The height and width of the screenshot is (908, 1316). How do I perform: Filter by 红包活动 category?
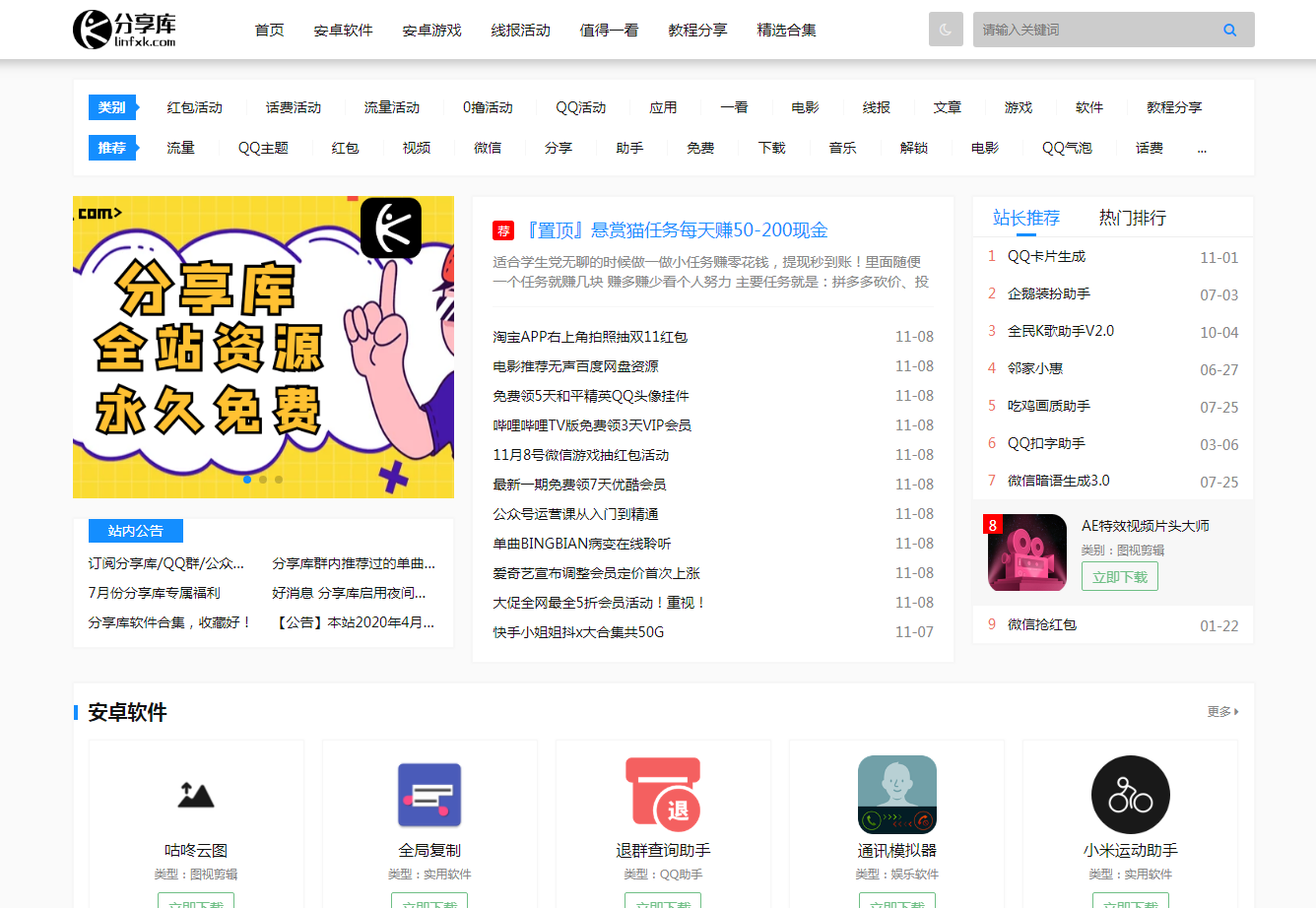[x=195, y=107]
